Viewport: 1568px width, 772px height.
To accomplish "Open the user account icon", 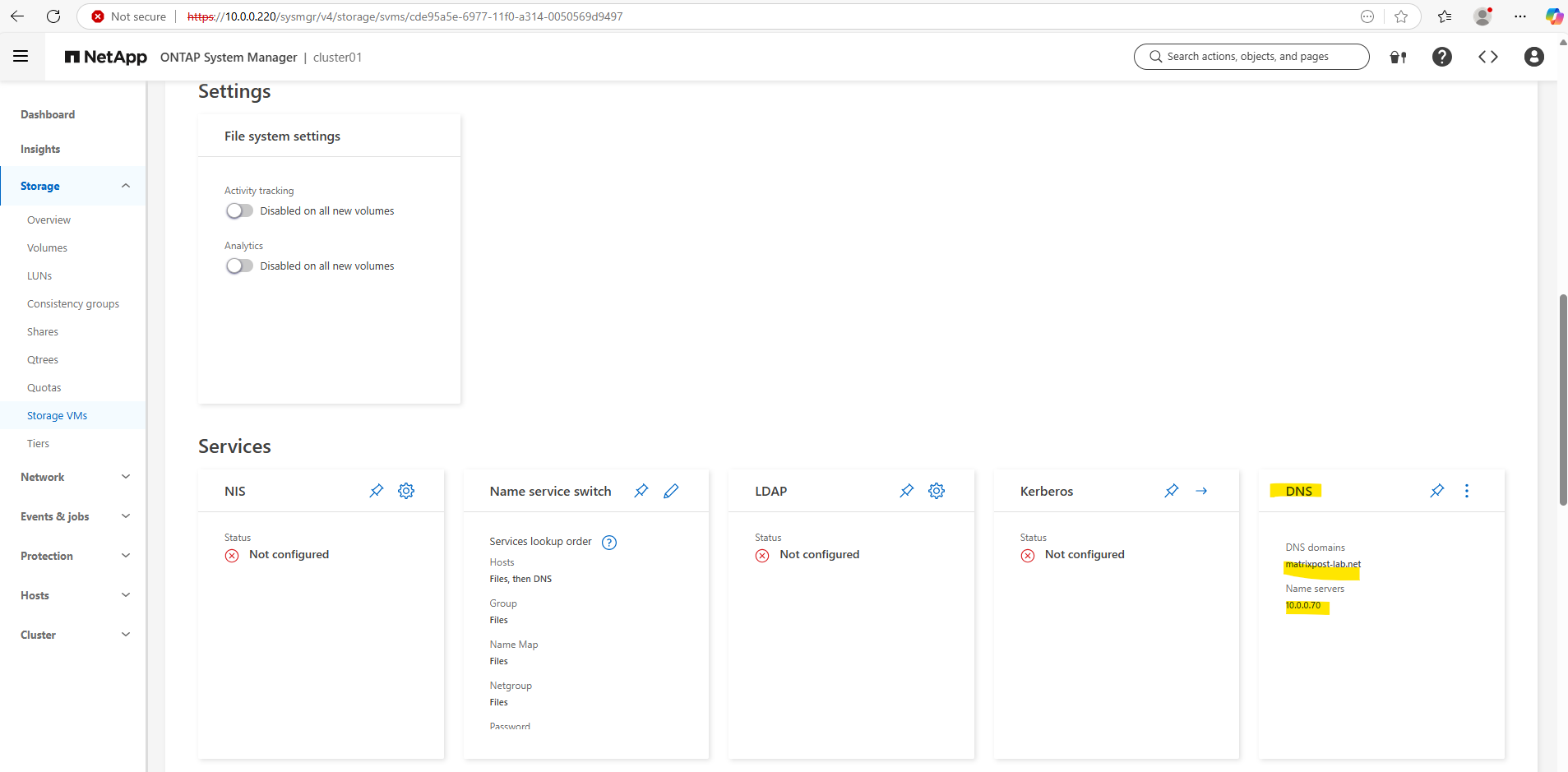I will [1533, 57].
